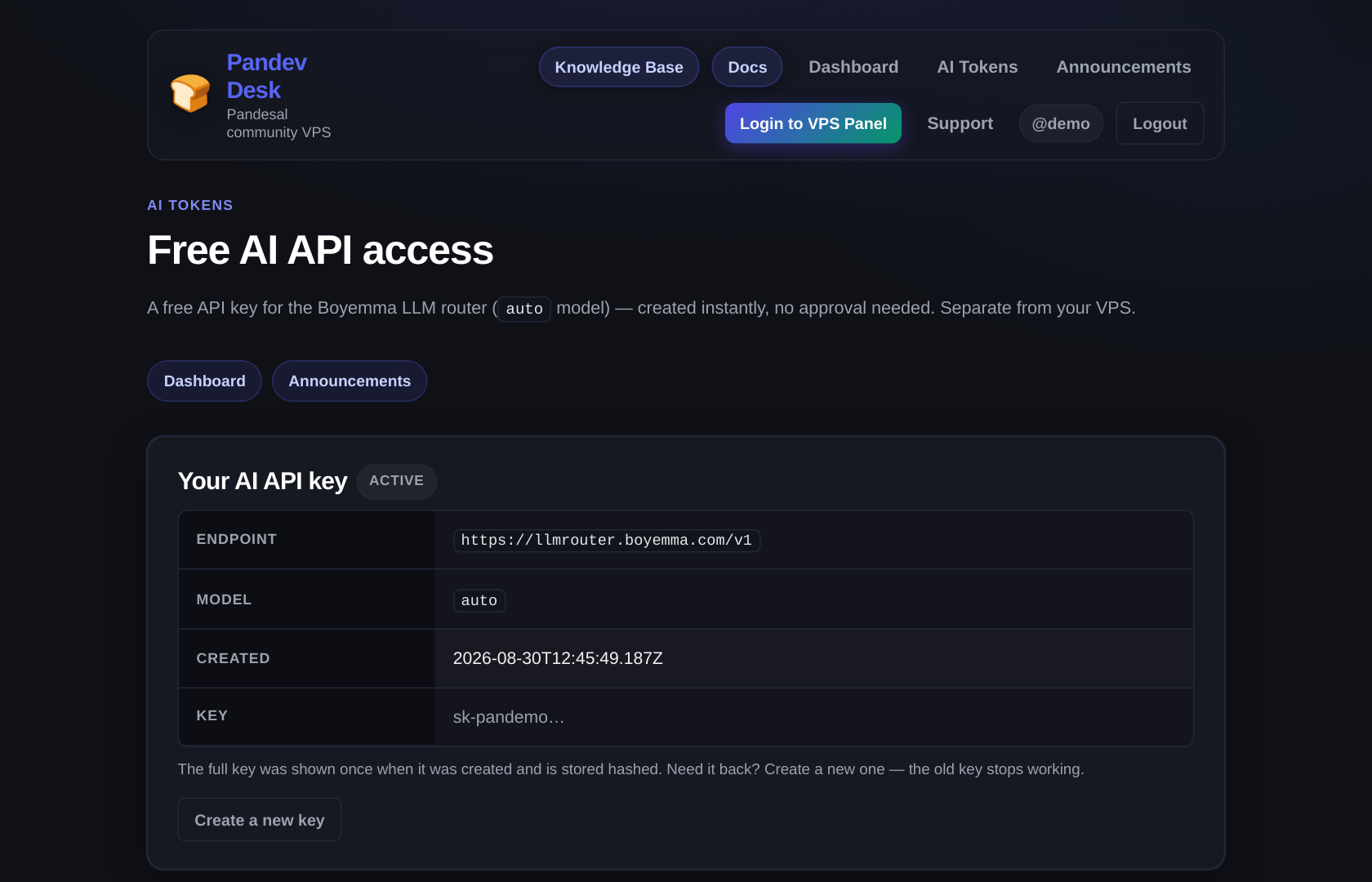Viewport: 1372px width, 882px height.
Task: Click the auto value in the Model row
Action: click(479, 601)
